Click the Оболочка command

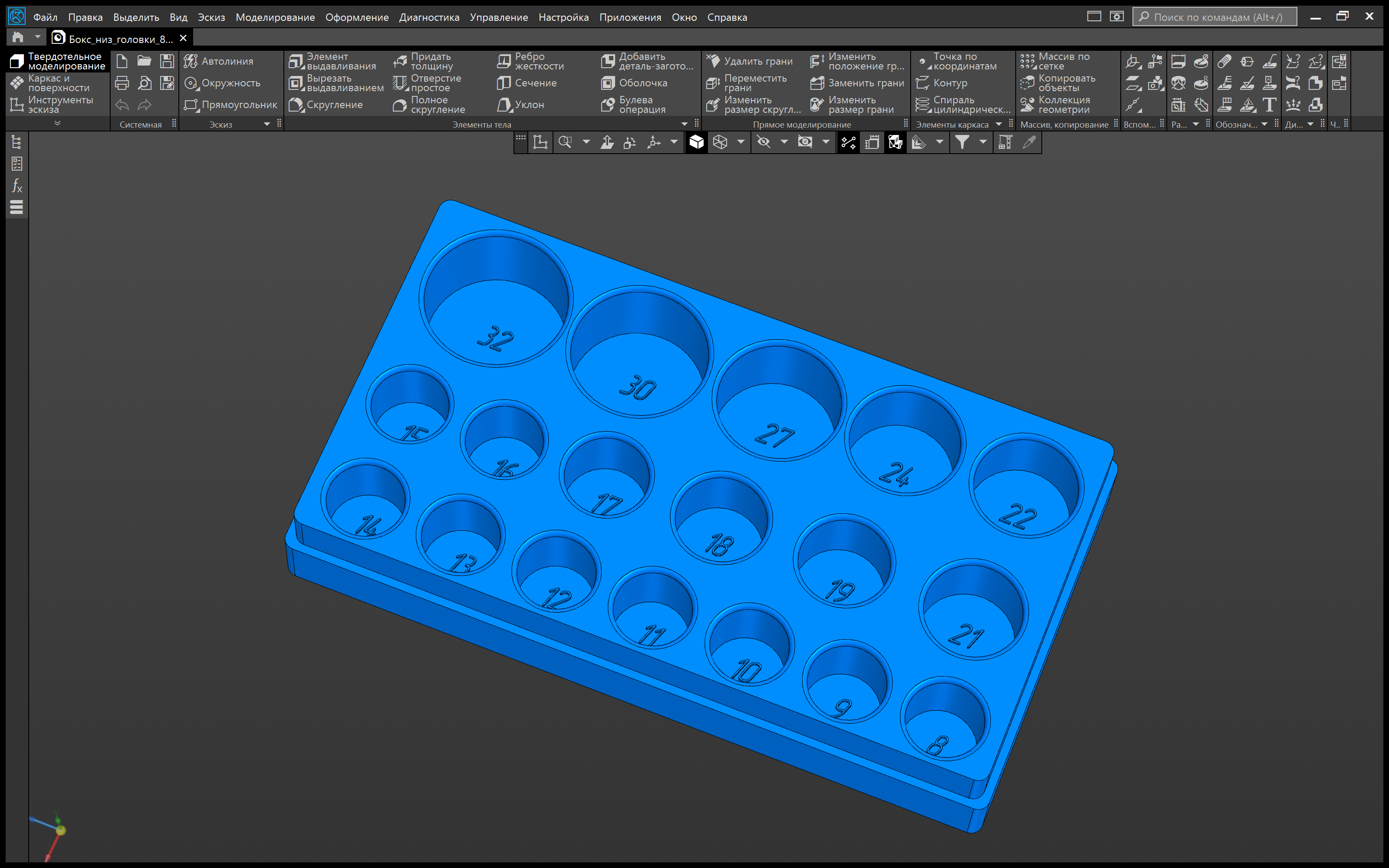pos(634,82)
